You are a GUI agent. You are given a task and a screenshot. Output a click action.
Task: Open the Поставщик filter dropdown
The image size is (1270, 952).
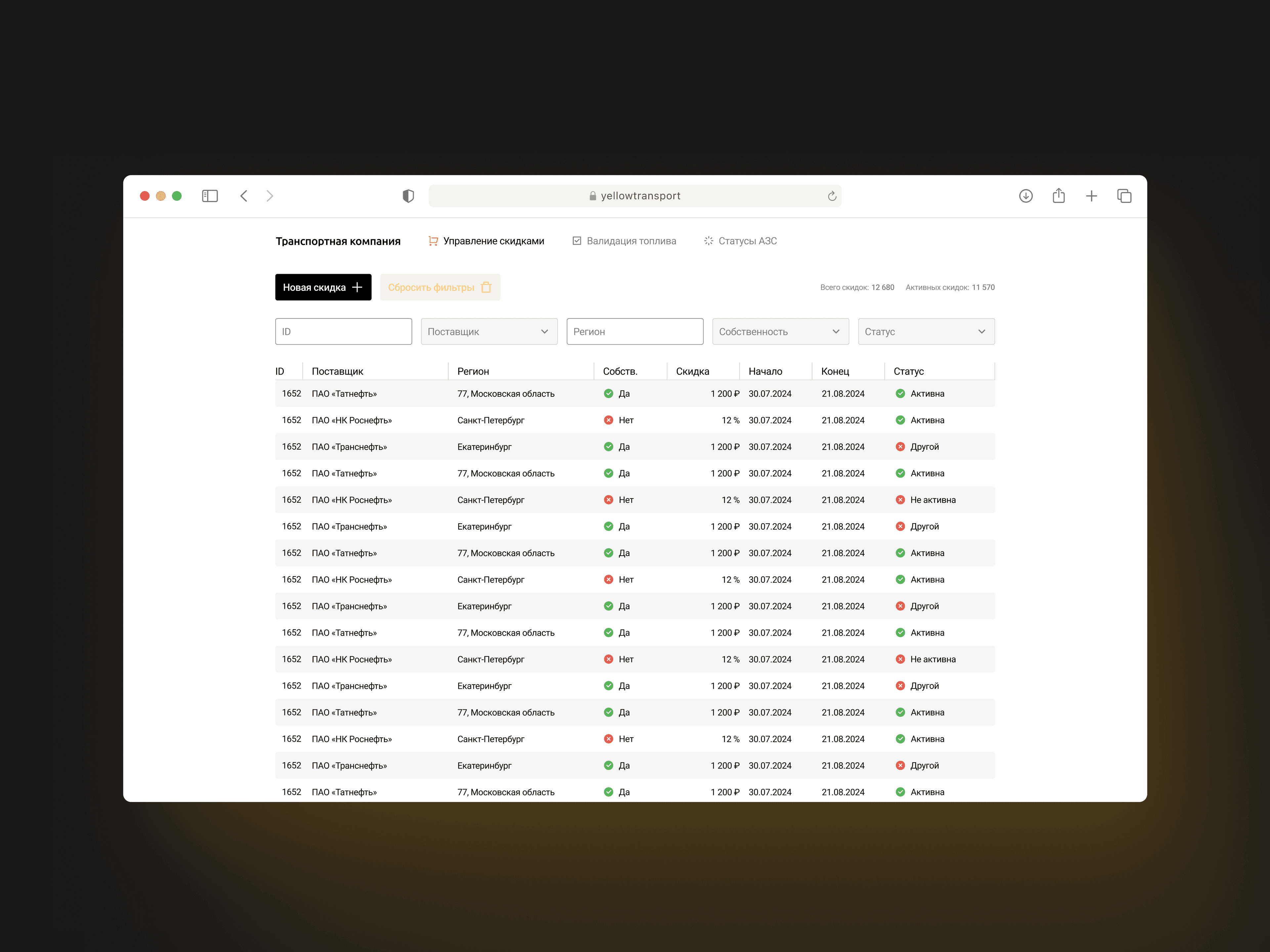tap(488, 332)
